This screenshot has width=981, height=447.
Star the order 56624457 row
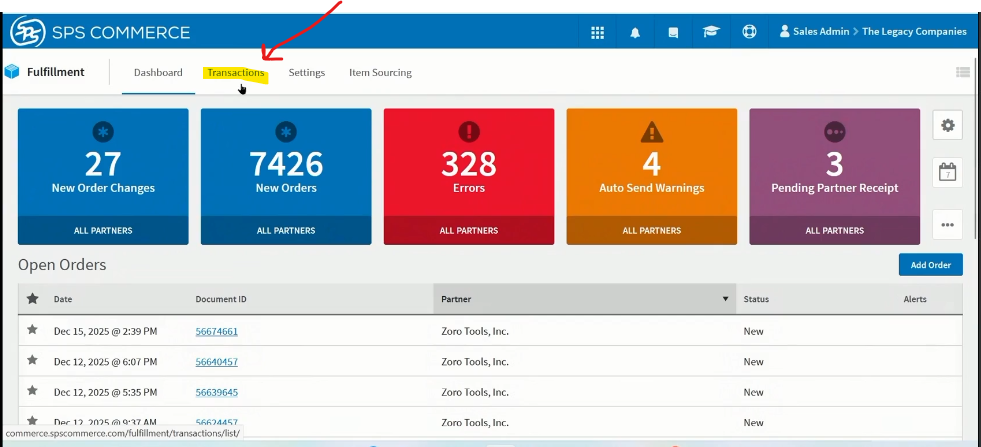tap(33, 421)
